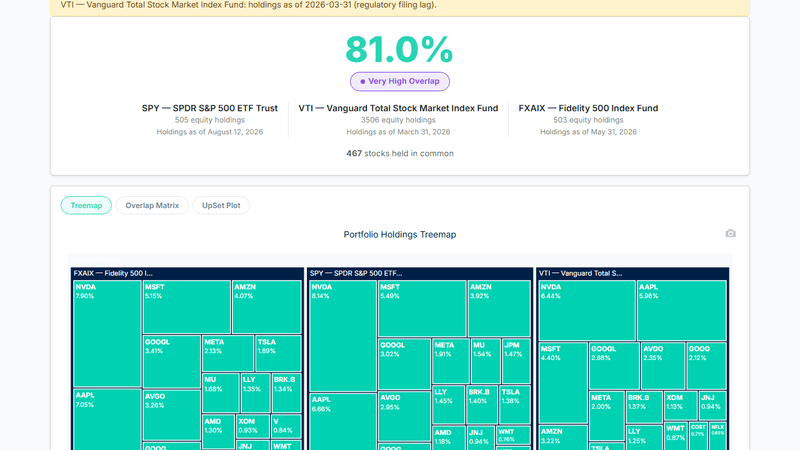This screenshot has width=800, height=450.
Task: Select the GOOGL 3.41% tile in FXAIX
Action: coord(172,362)
